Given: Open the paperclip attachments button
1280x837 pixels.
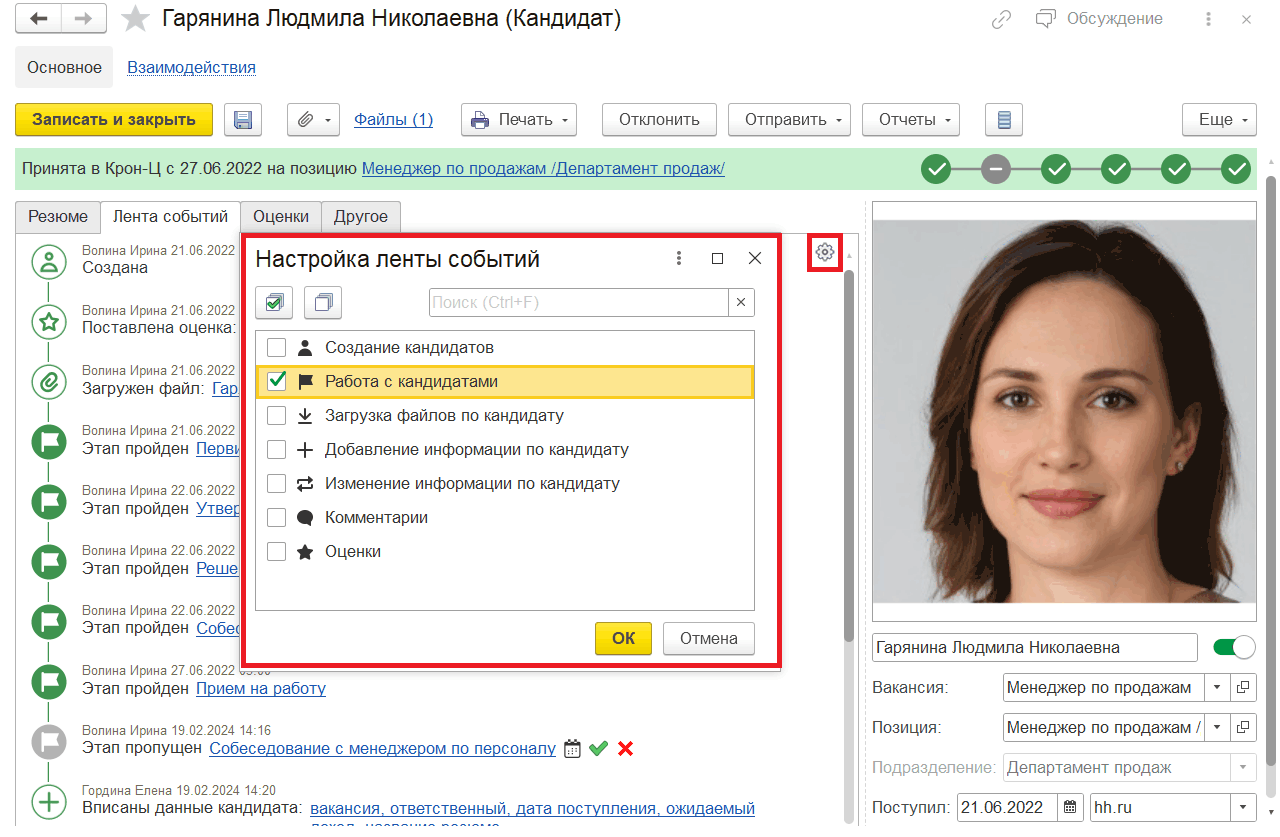Looking at the screenshot, I should click(314, 120).
